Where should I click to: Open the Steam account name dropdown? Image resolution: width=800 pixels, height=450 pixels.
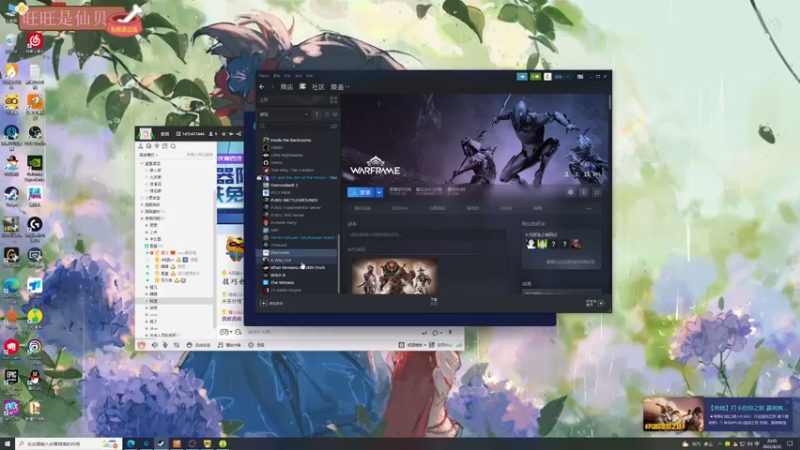click(563, 77)
